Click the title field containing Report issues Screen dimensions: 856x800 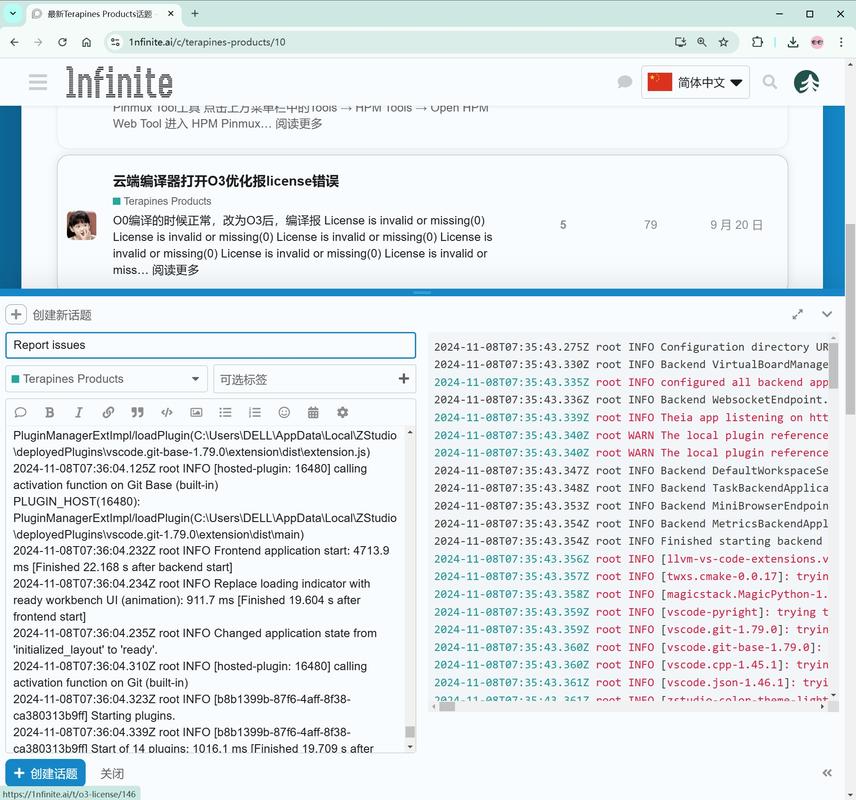(211, 345)
